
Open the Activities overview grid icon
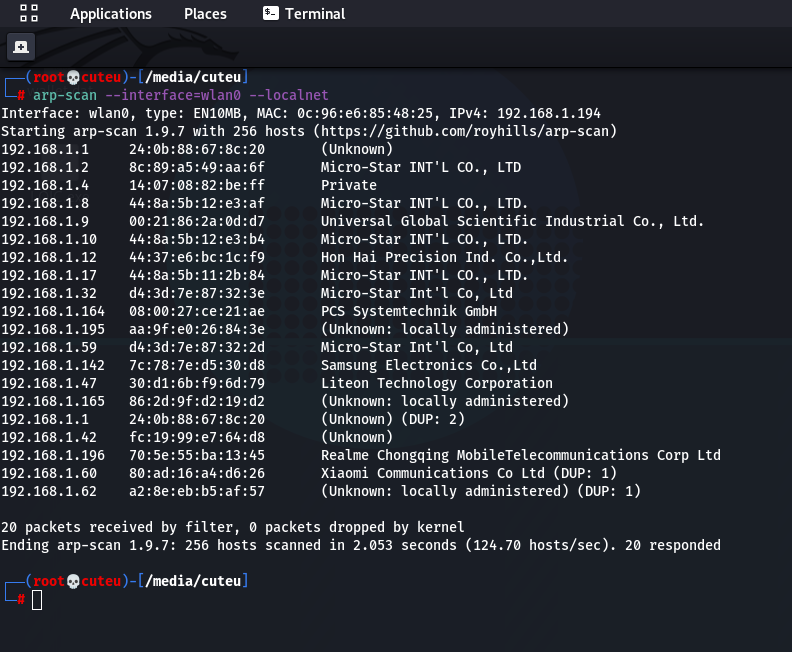point(29,14)
